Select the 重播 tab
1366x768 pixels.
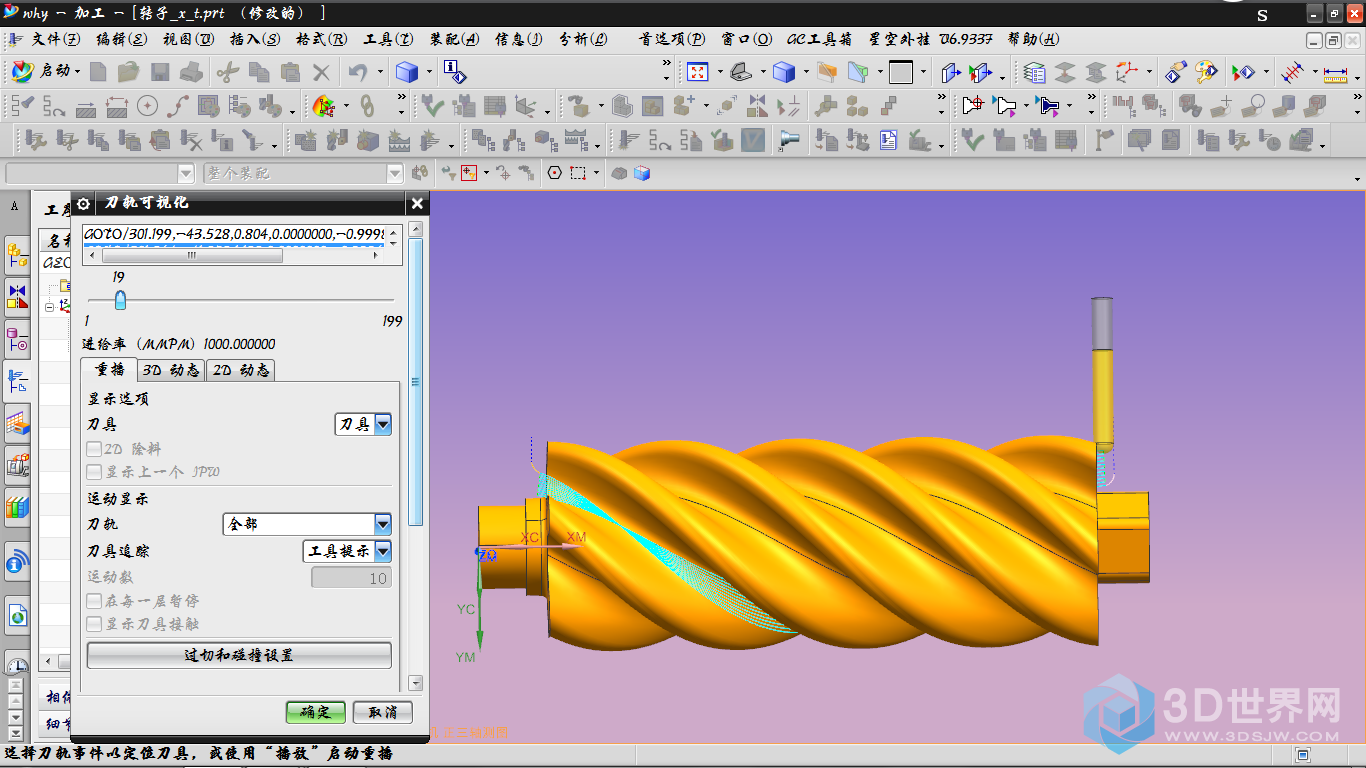[x=109, y=369]
